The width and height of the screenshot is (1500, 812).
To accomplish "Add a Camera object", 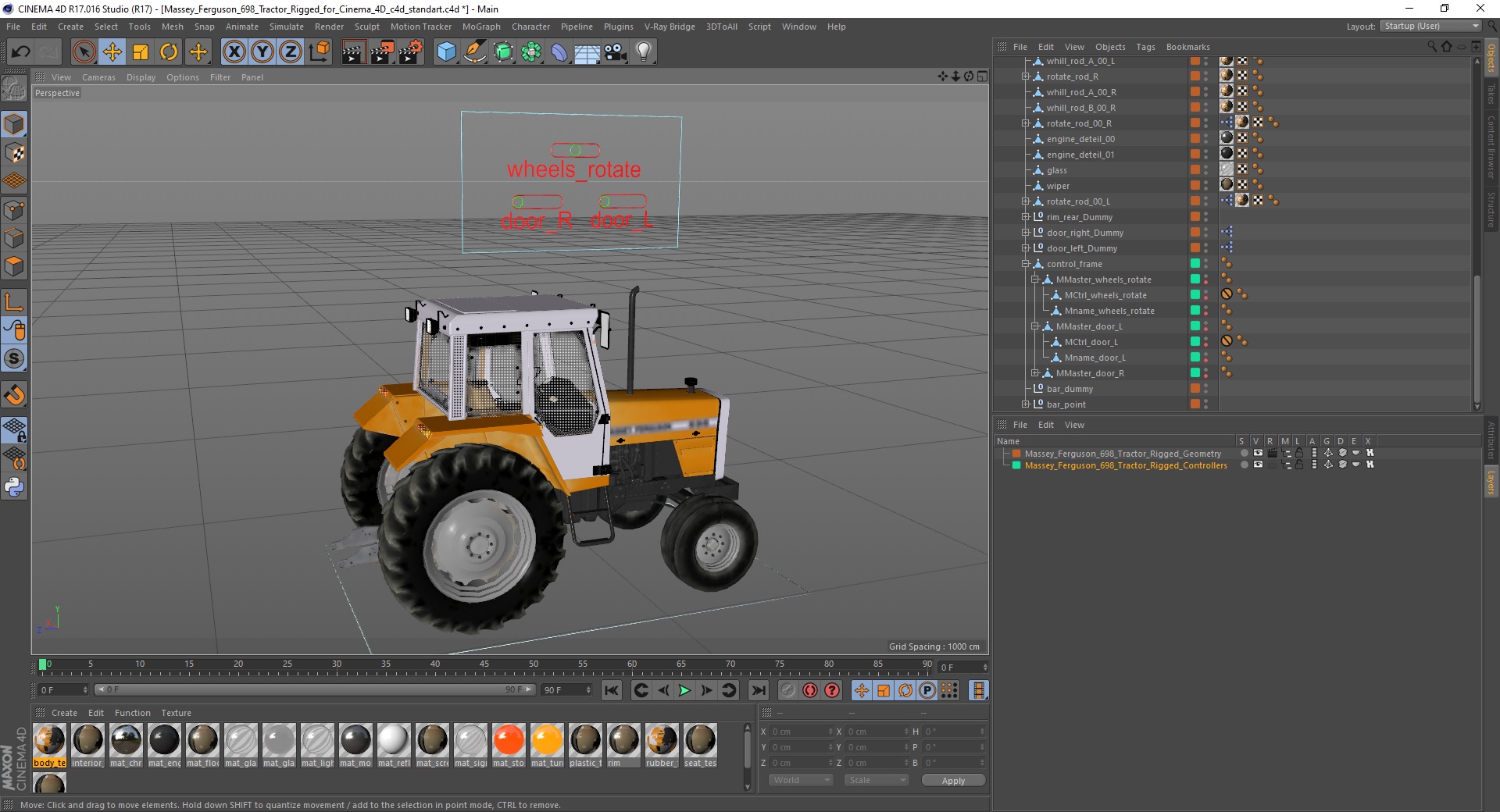I will [616, 52].
